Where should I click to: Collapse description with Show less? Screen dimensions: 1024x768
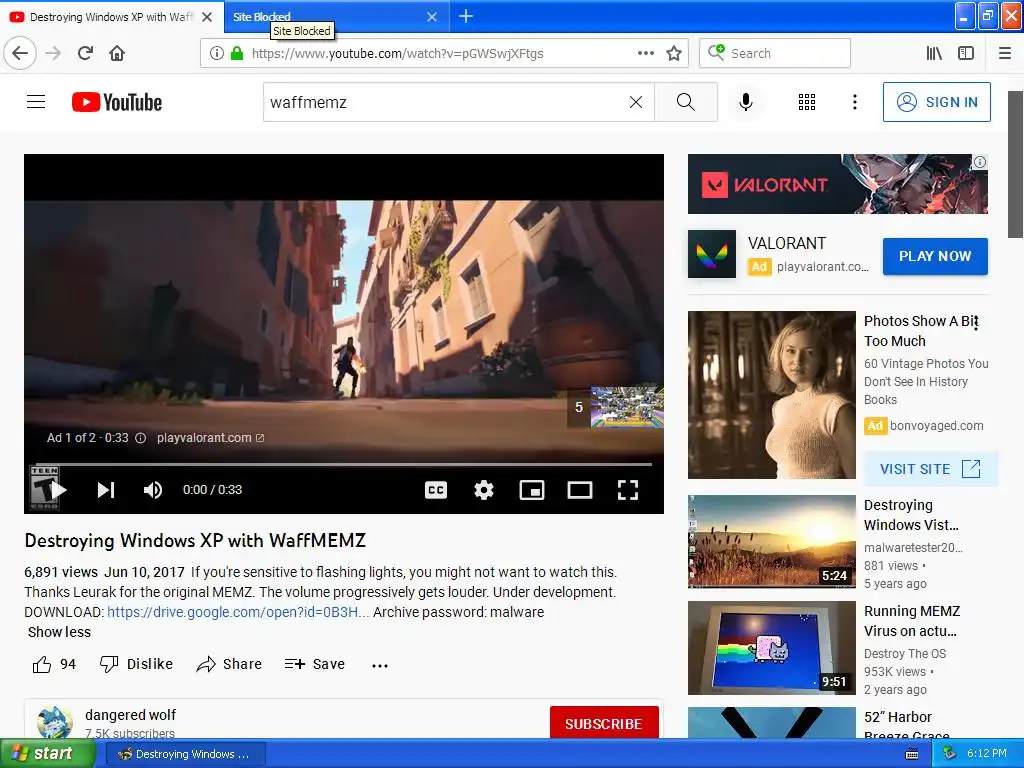pos(59,632)
